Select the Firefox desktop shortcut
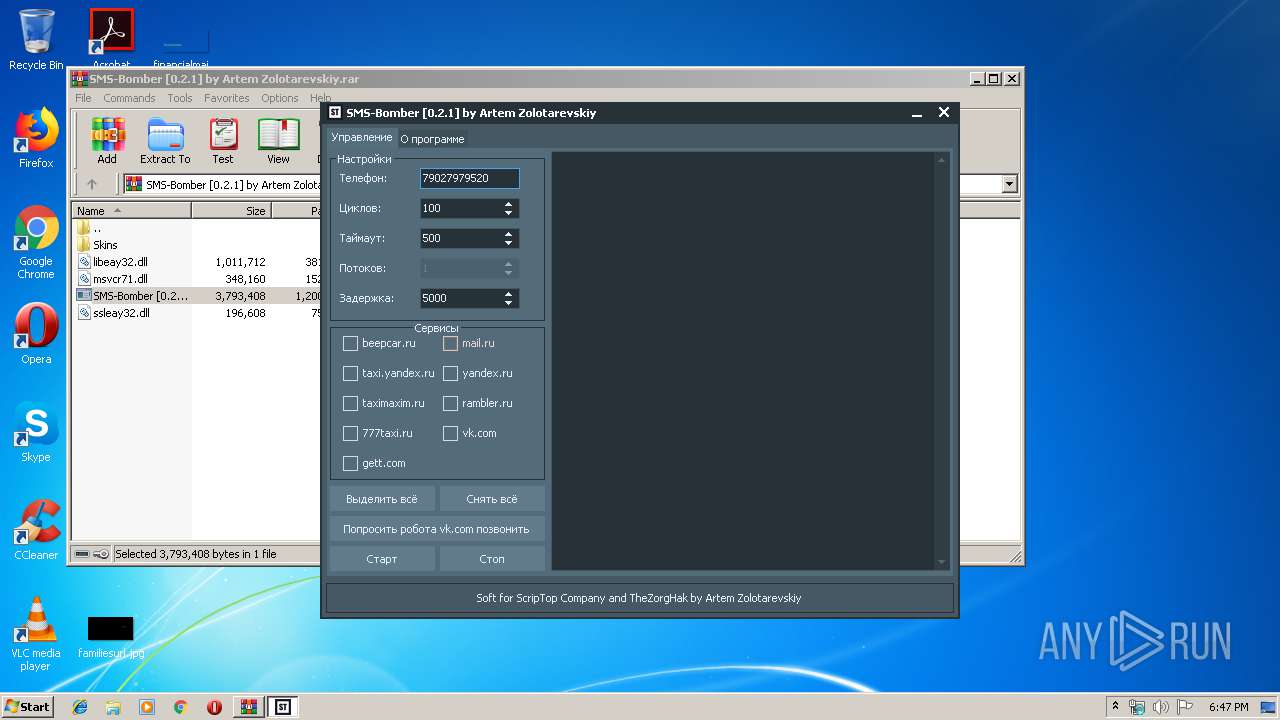This screenshot has width=1280, height=720. coord(36,138)
